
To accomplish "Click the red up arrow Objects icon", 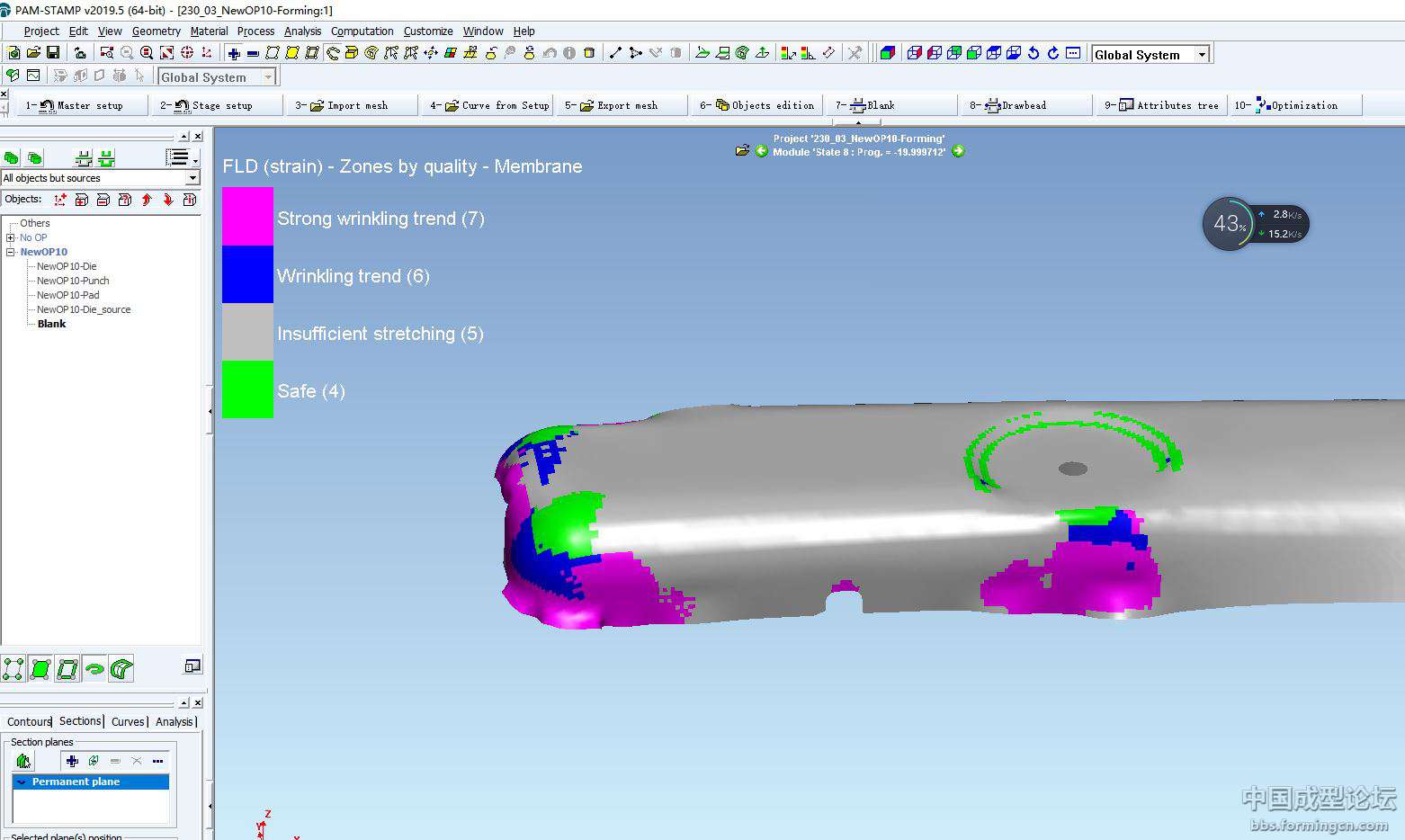I will [147, 200].
